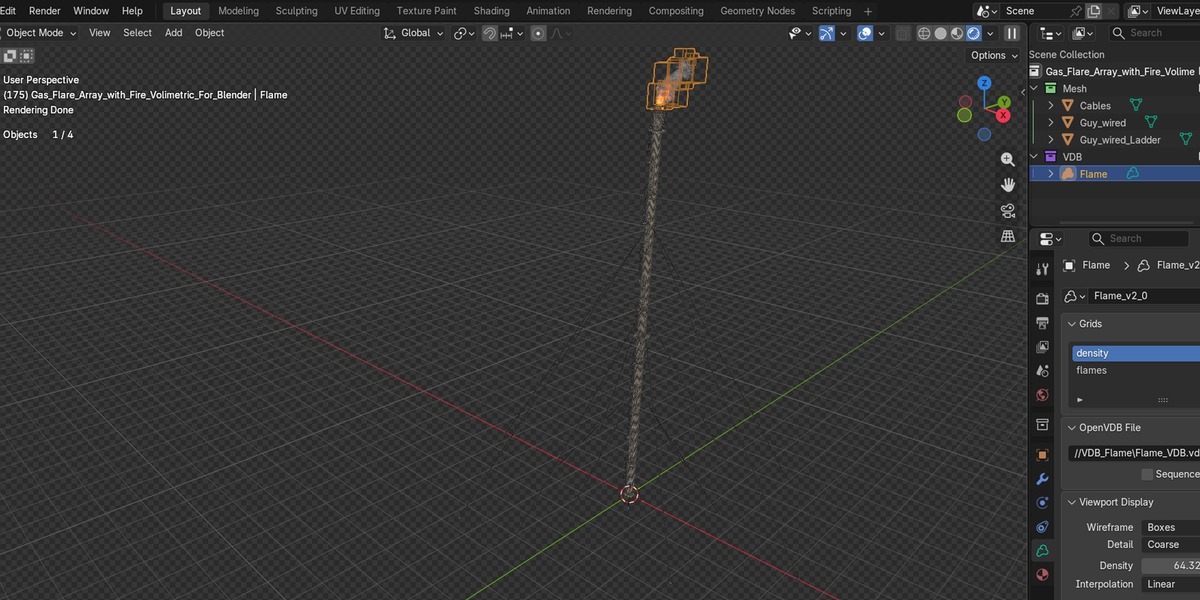Viewport: 1200px width, 600px height.
Task: Enable the Sequence checkbox
Action: 1147,474
